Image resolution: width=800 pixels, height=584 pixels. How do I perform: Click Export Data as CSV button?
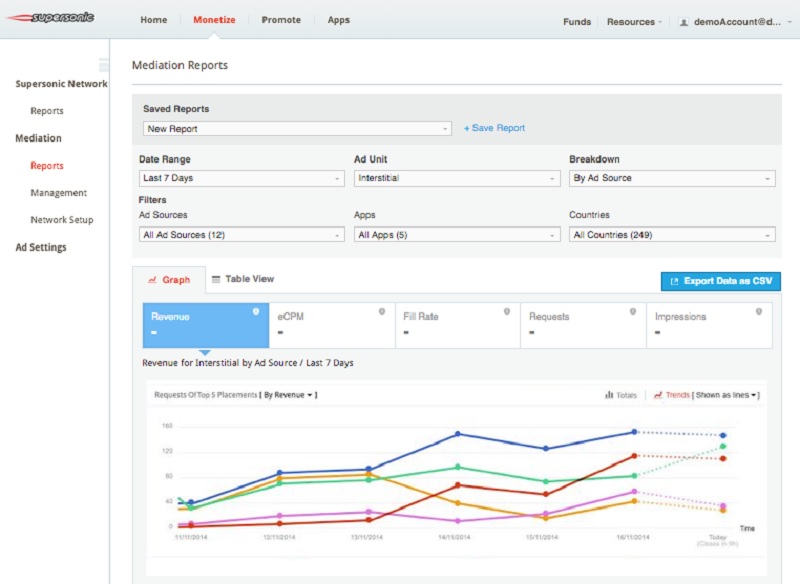click(x=720, y=281)
